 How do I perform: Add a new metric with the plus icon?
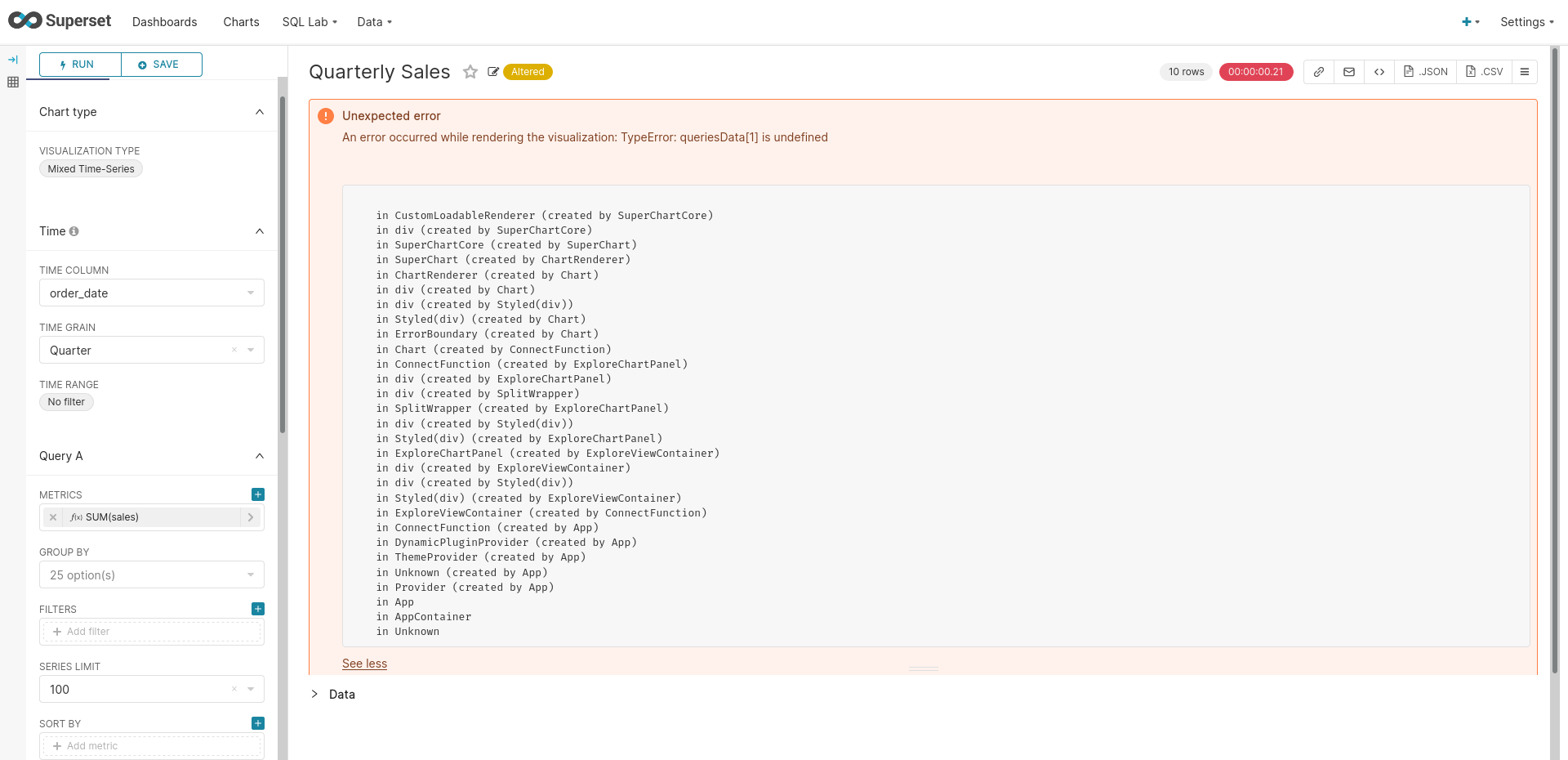pos(257,494)
